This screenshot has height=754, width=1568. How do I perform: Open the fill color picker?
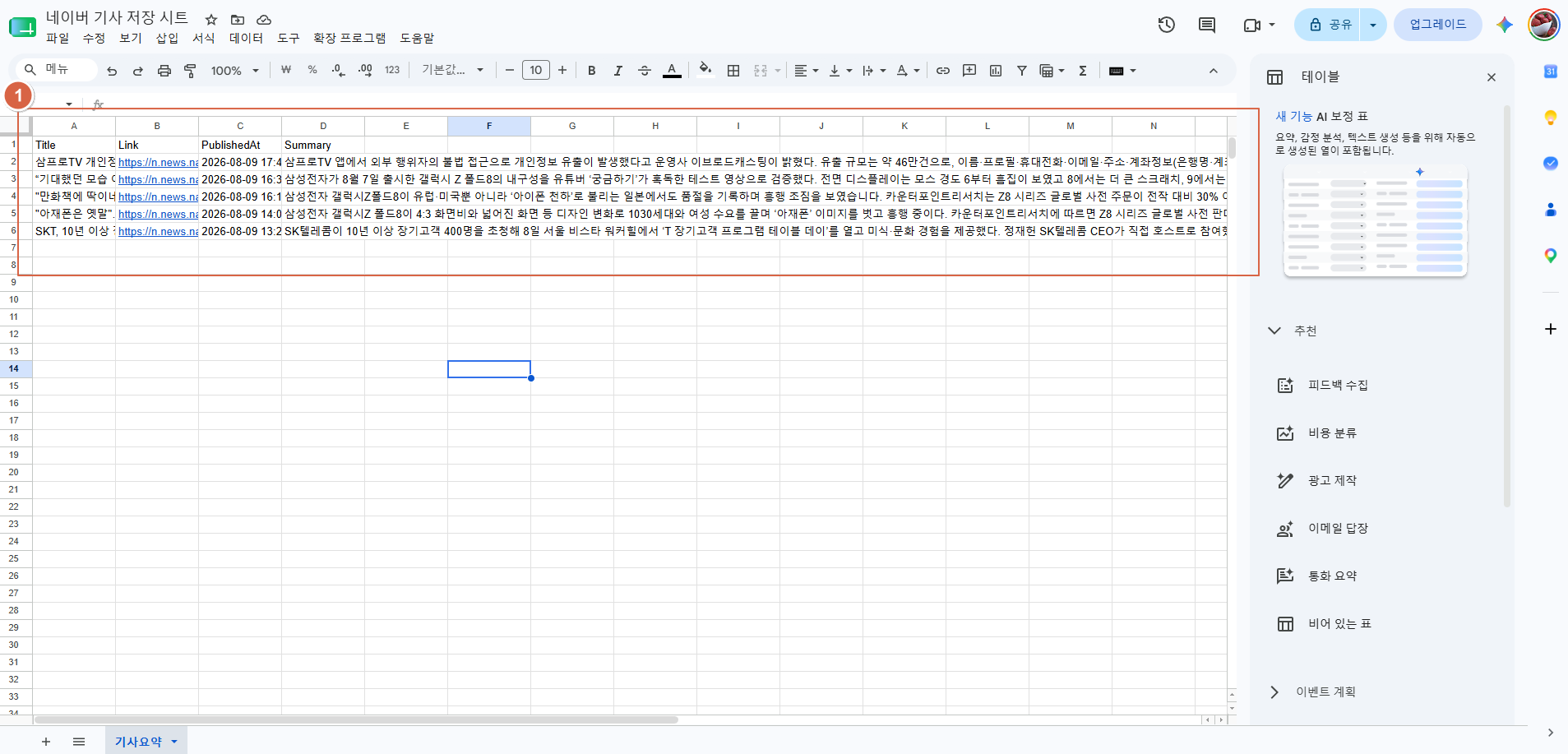click(705, 70)
